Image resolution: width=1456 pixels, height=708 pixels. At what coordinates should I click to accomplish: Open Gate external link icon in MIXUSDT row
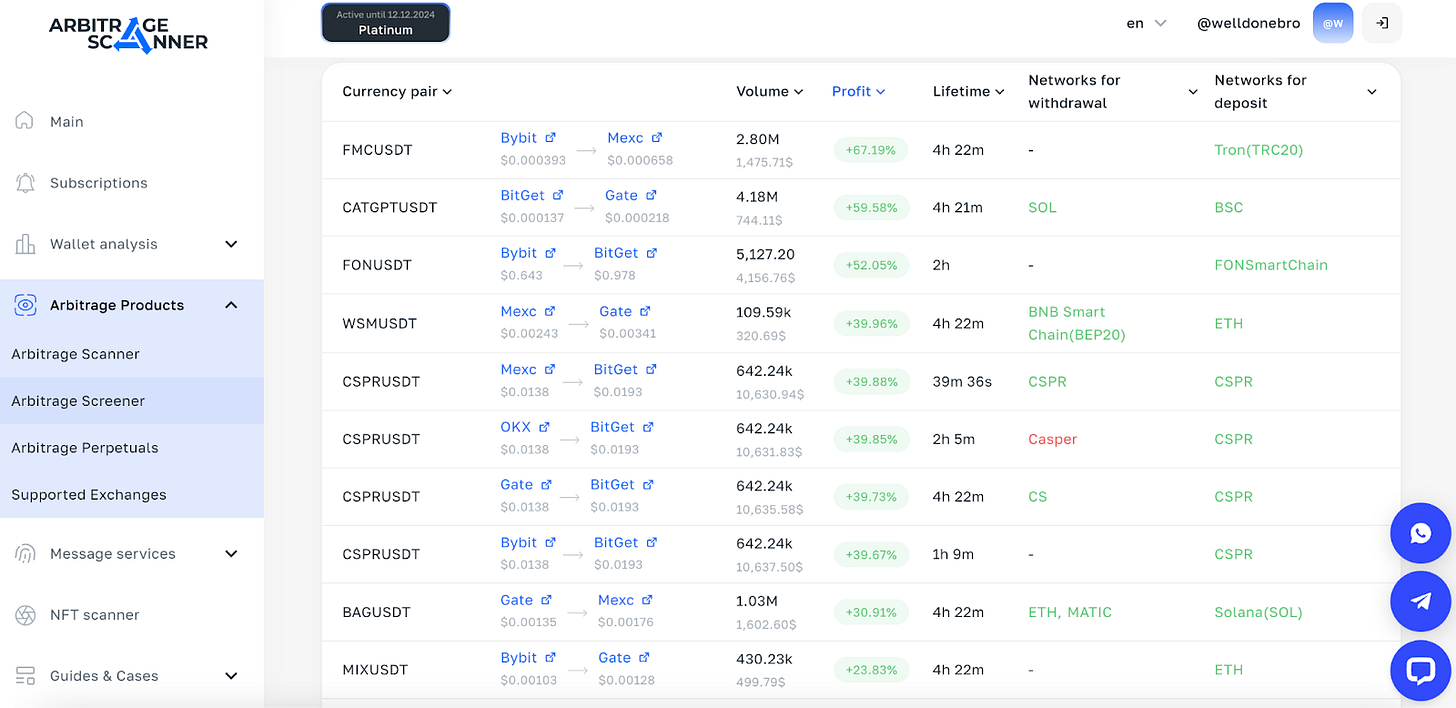tap(644, 658)
